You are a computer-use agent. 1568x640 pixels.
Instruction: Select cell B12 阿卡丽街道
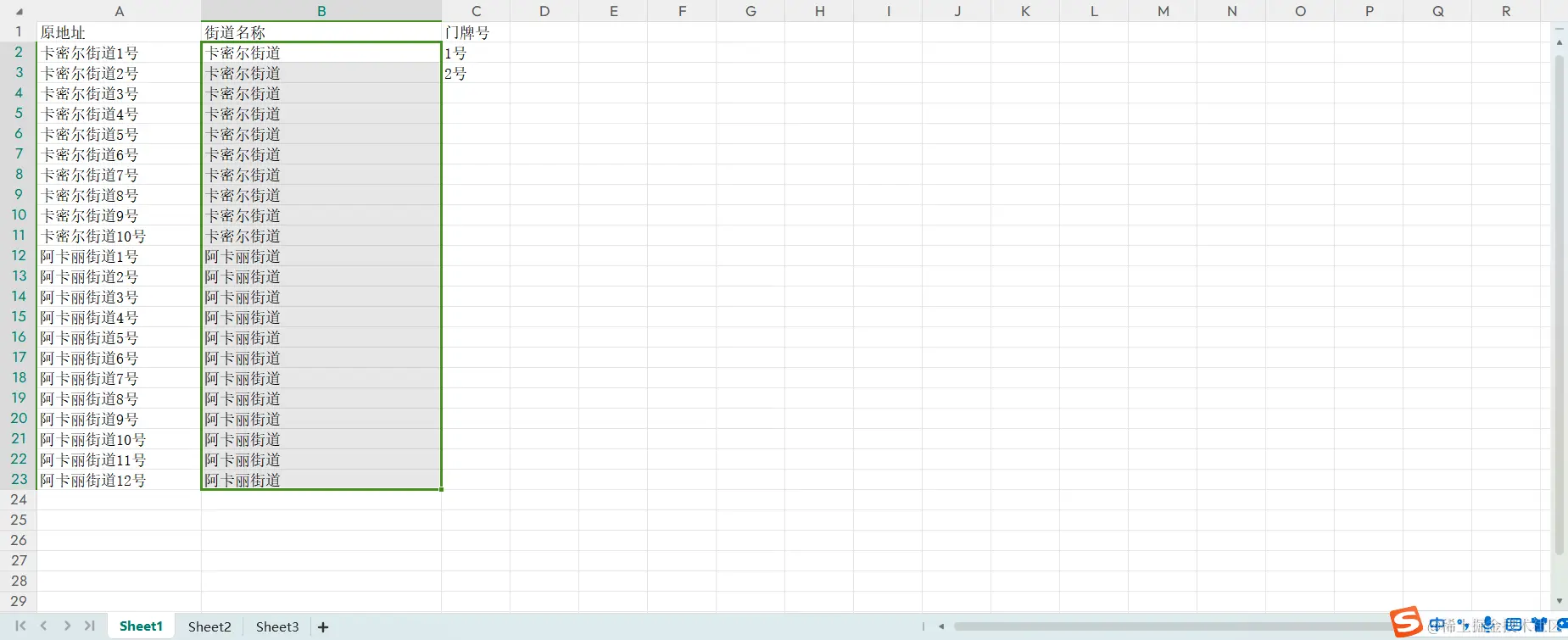[321, 256]
